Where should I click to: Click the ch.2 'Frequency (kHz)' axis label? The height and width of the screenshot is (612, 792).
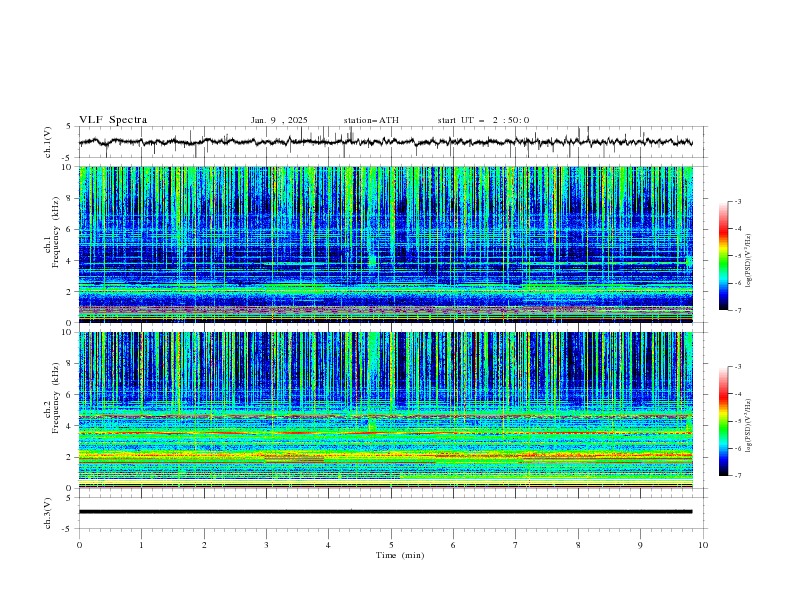pyautogui.click(x=56, y=397)
